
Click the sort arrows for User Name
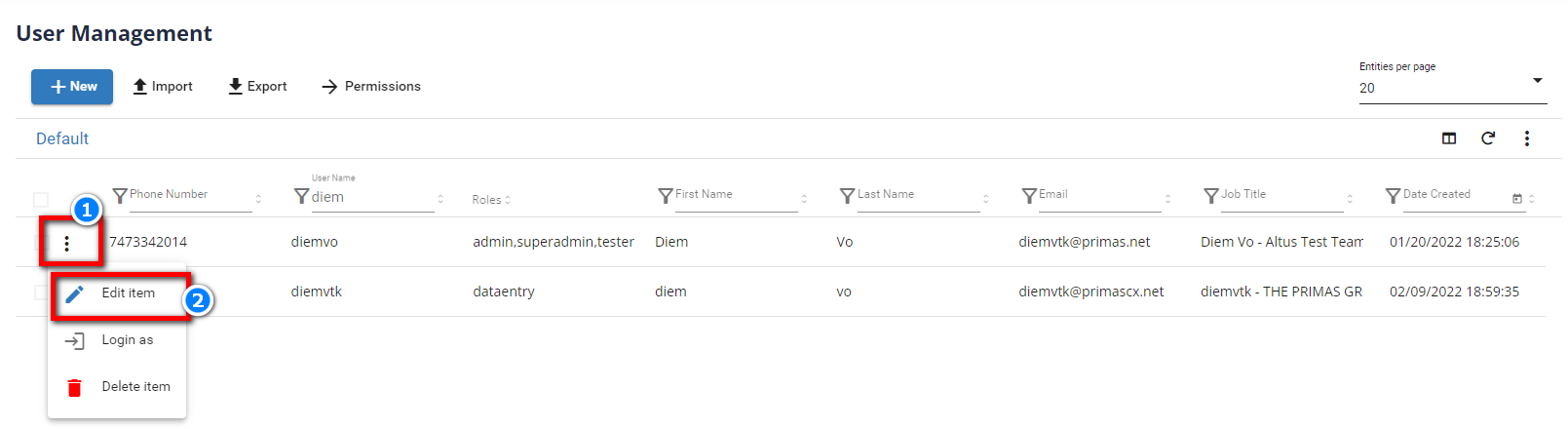(440, 198)
